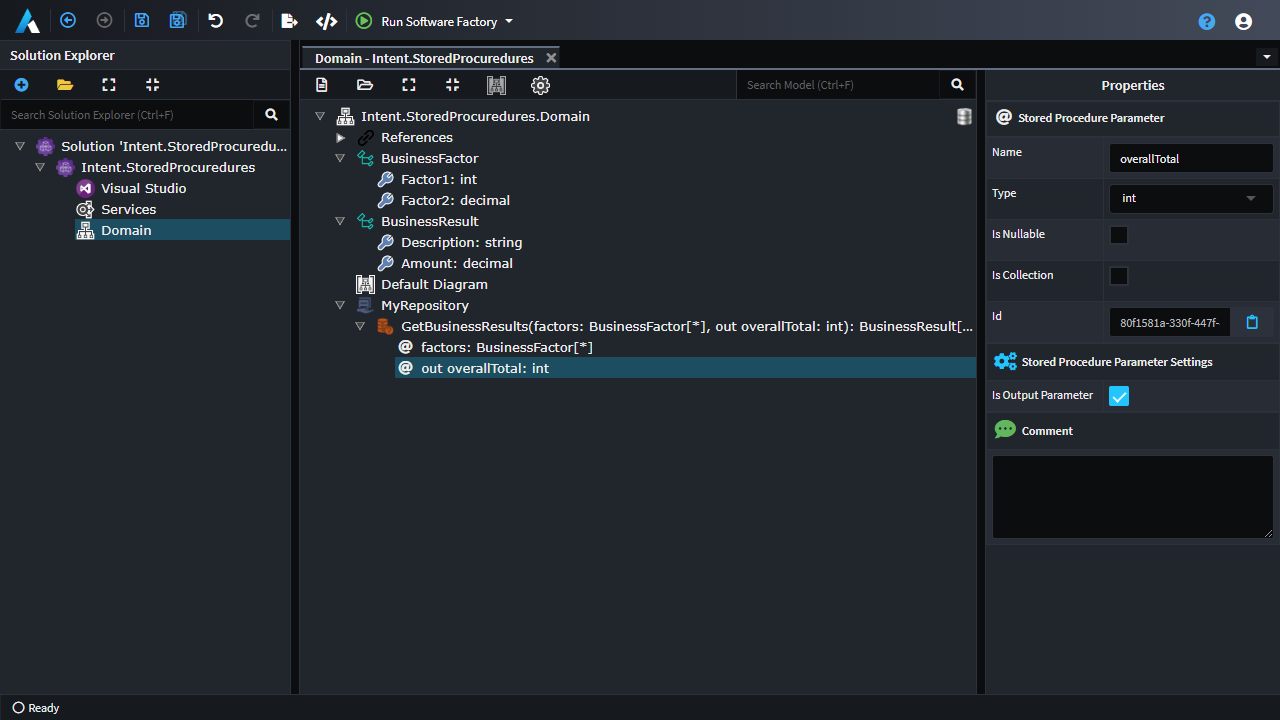Screen dimensions: 1280x720
Task: Undo the last change
Action: point(215,20)
